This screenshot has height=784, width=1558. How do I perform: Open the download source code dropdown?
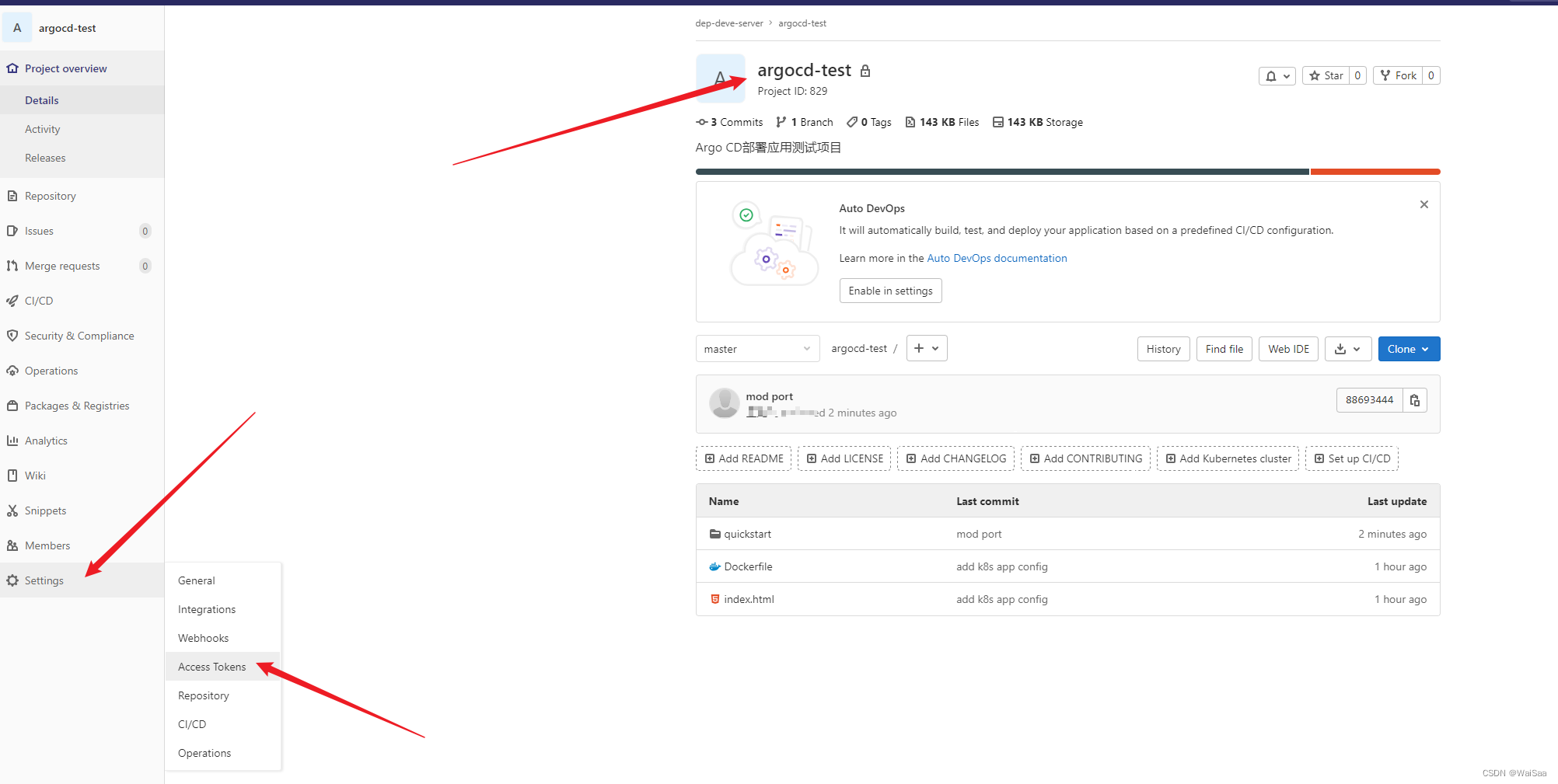[1347, 349]
